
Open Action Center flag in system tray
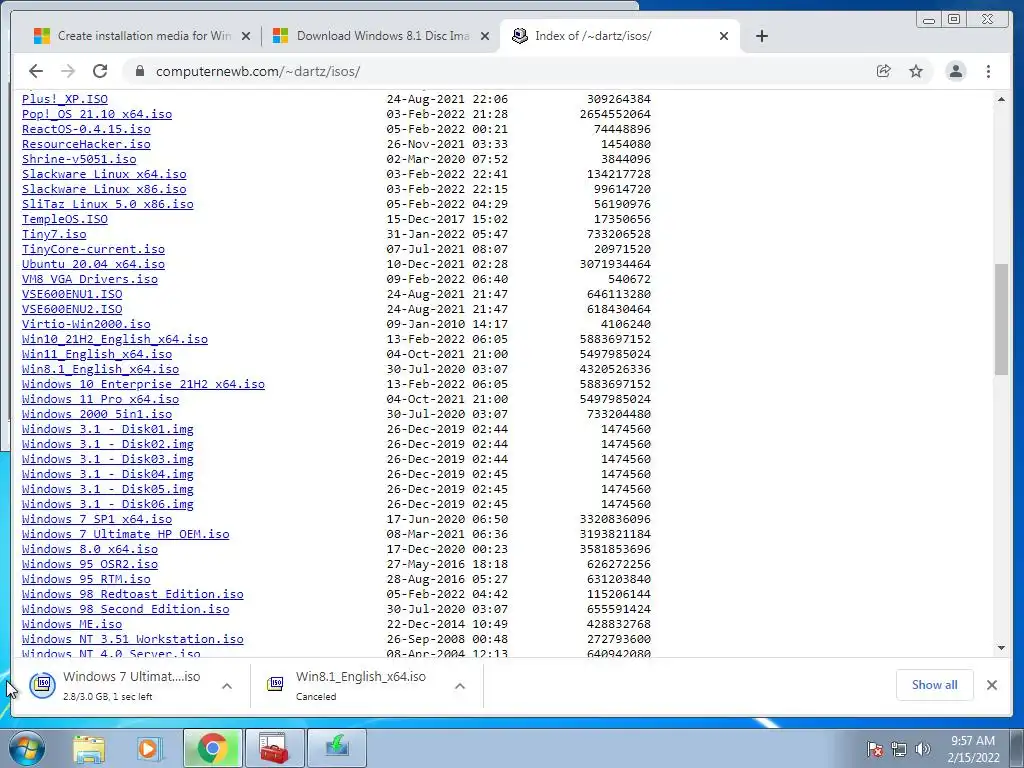[875, 749]
